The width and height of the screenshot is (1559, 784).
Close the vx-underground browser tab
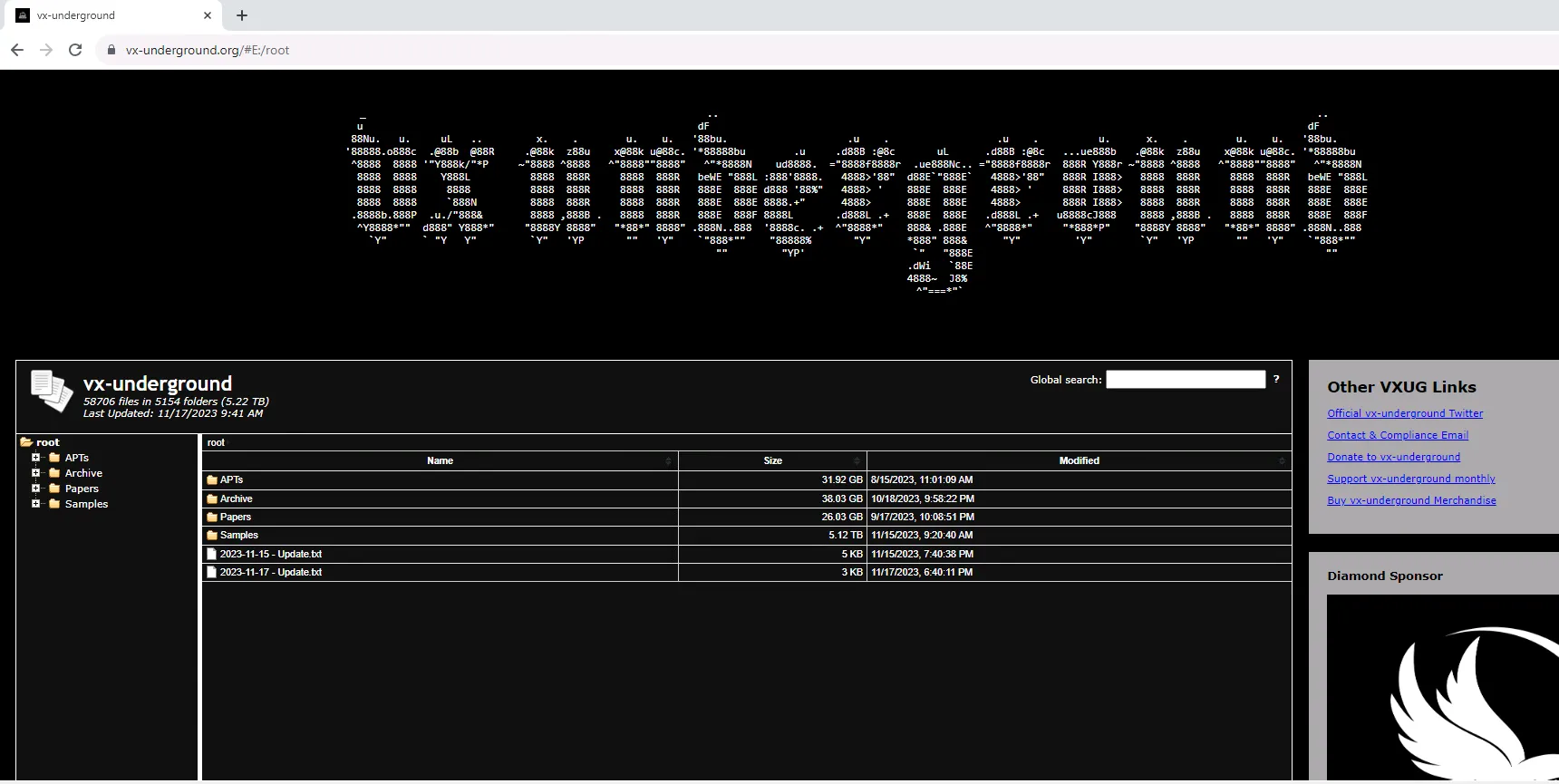tap(208, 15)
